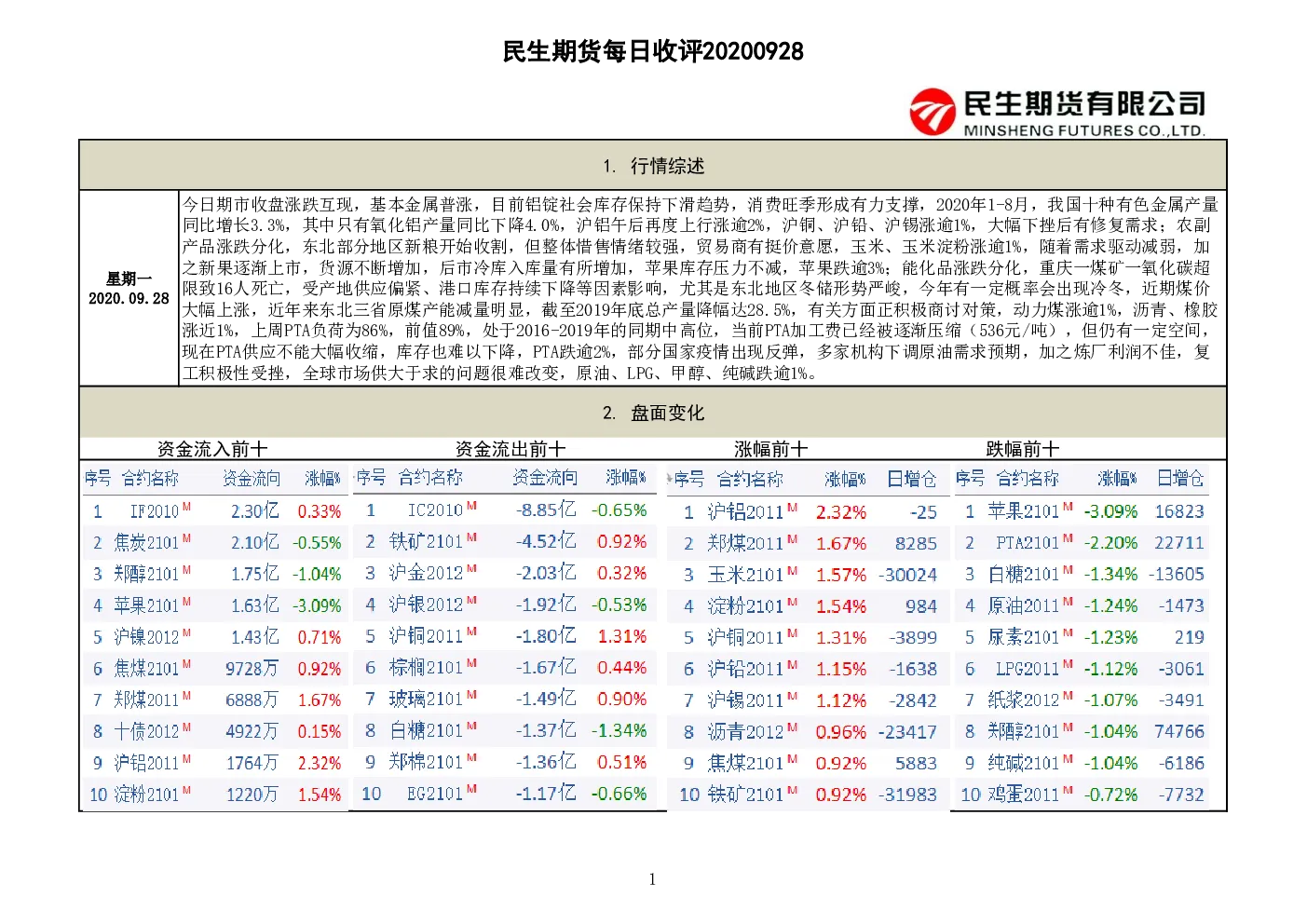Image resolution: width=1307 pixels, height=924 pixels.
Task: Click the 日增仓 header in 跌幅前十 table
Action: 1180,478
